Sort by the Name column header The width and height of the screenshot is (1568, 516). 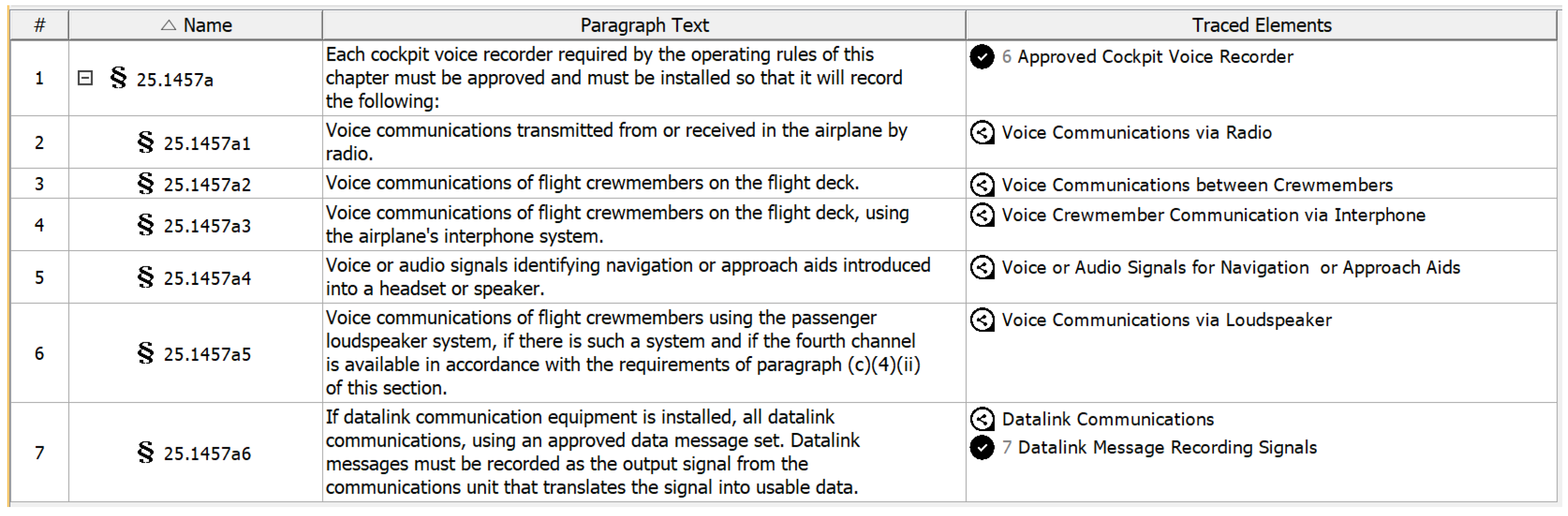tap(207, 26)
